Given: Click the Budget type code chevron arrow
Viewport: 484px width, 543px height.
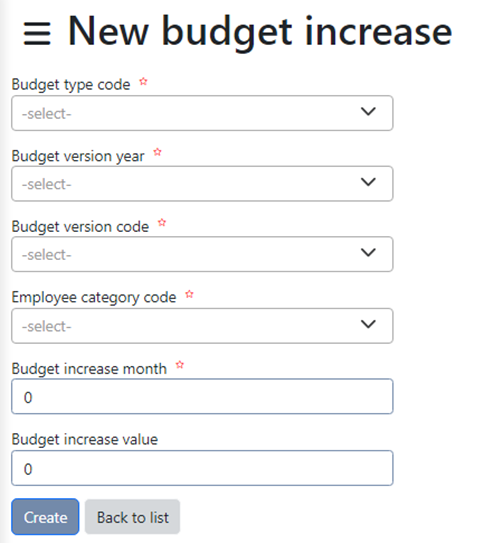Looking at the screenshot, I should click(x=368, y=112).
